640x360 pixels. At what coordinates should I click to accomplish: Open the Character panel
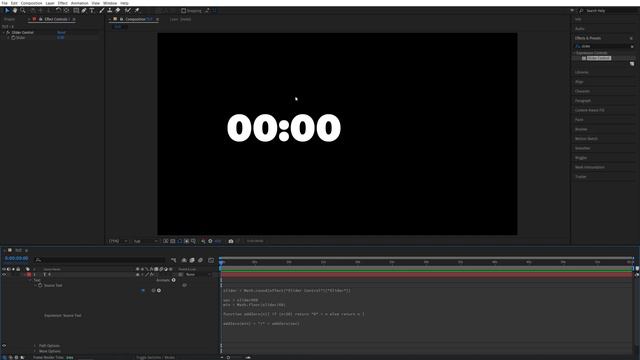(582, 91)
